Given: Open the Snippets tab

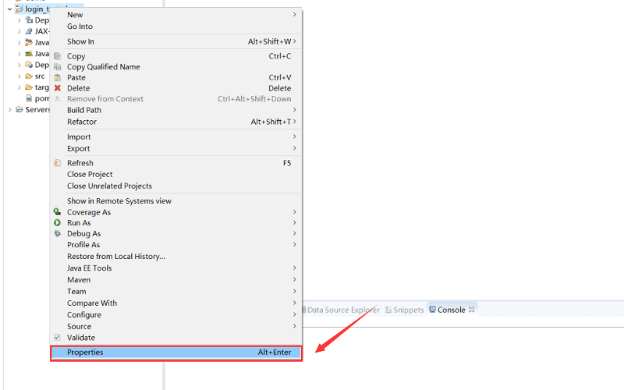Looking at the screenshot, I should pos(405,310).
